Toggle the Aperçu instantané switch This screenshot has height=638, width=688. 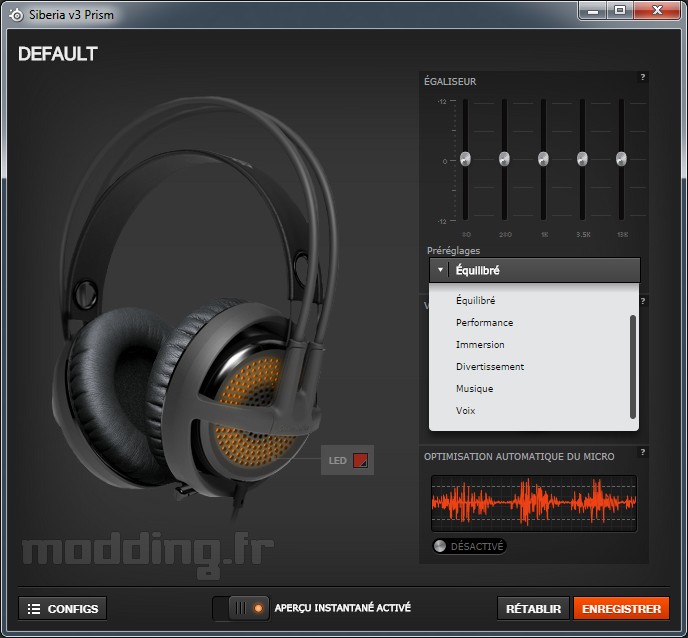(x=241, y=608)
